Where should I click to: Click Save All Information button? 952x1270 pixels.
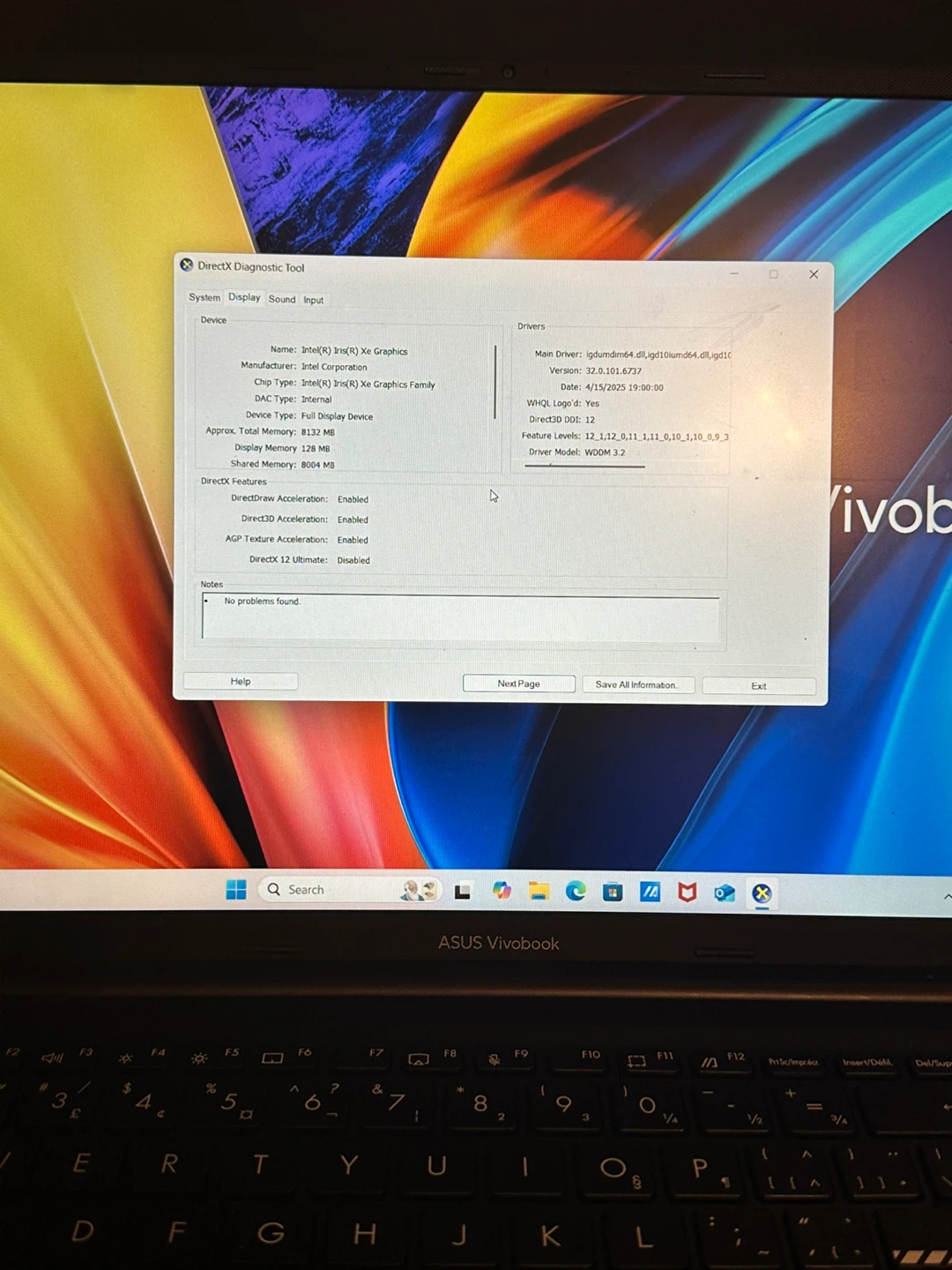click(x=638, y=684)
